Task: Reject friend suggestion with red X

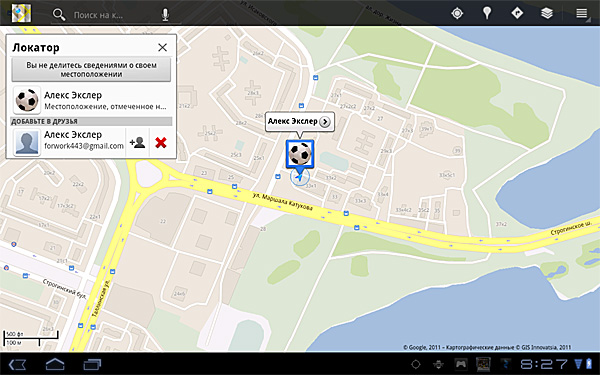Action: [161, 143]
